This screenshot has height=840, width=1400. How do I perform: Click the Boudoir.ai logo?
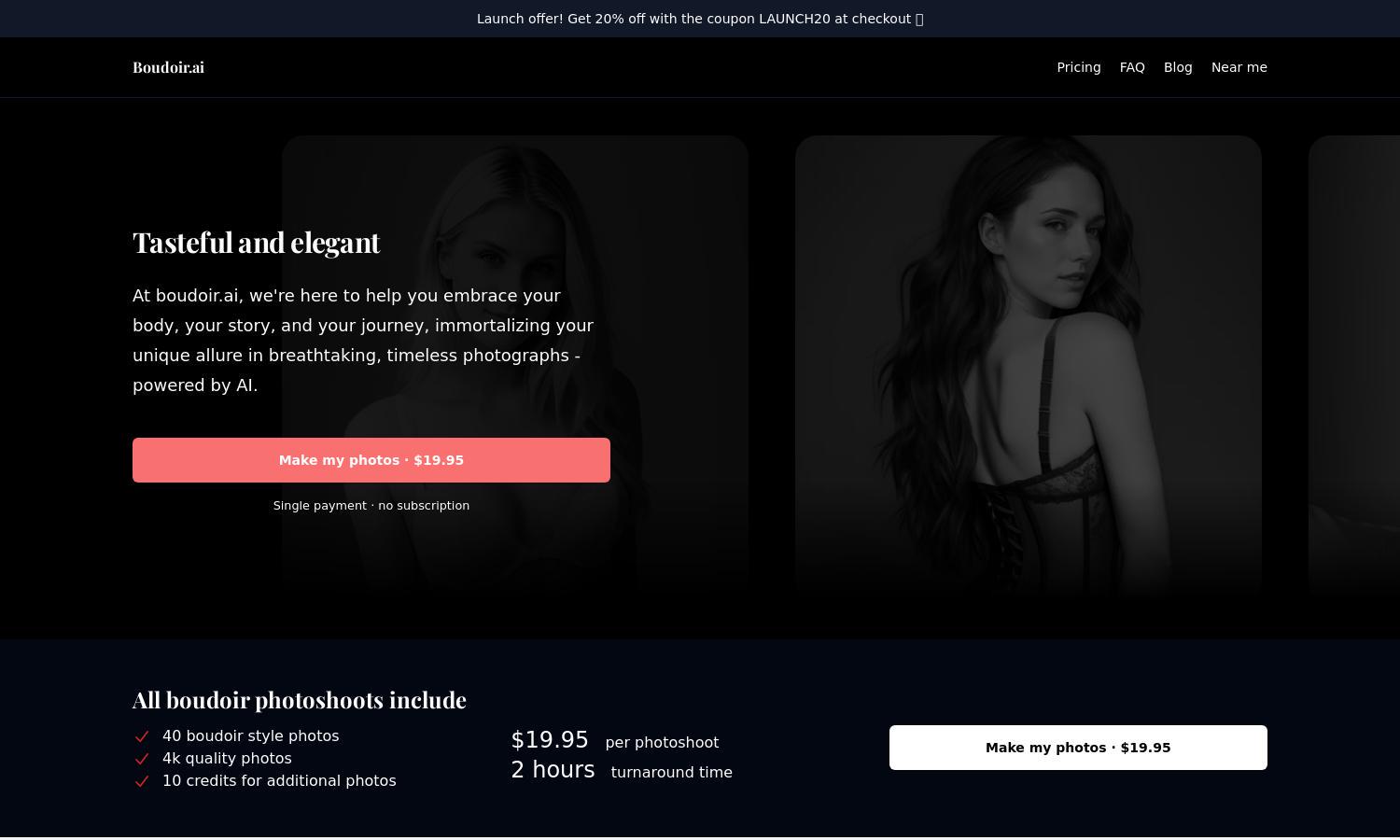[x=168, y=67]
